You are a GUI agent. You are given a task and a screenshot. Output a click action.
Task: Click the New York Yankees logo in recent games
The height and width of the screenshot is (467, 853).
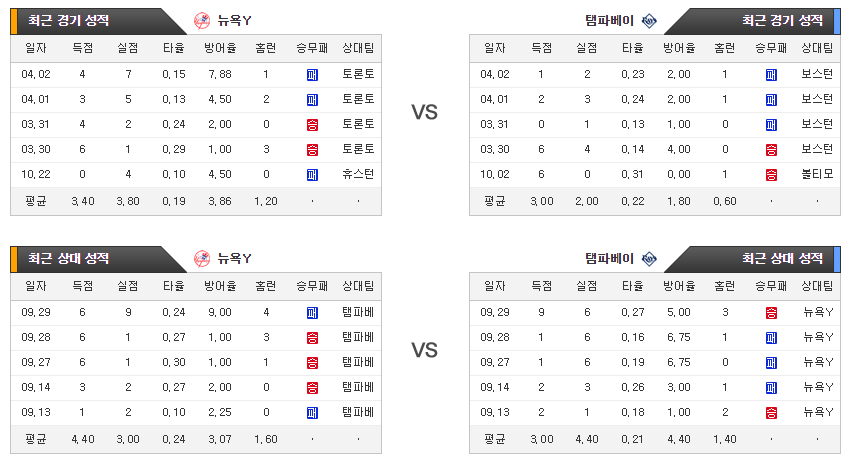coord(202,21)
